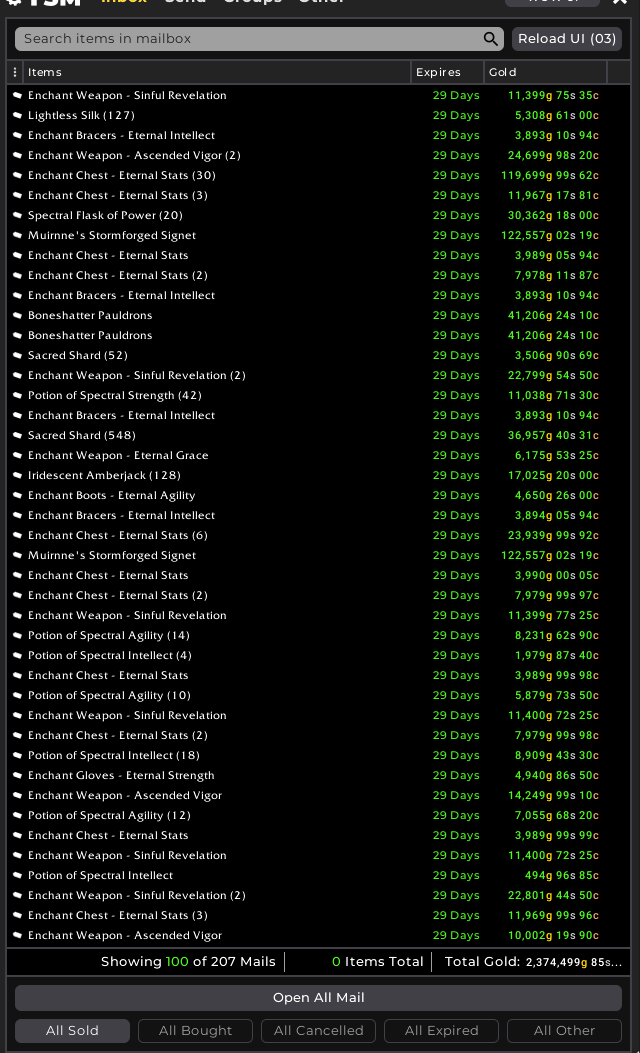The height and width of the screenshot is (1053, 640).
Task: Click the All Bought button
Action: (x=195, y=1031)
